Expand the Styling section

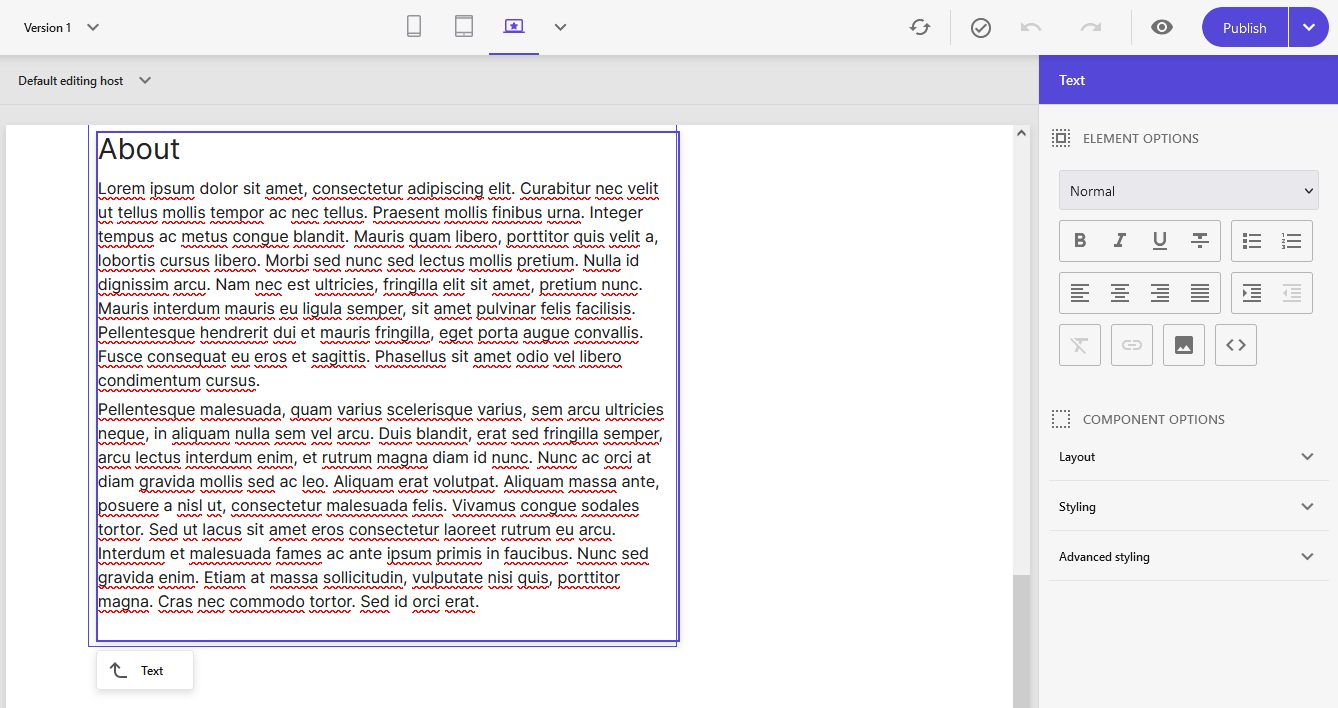(x=1188, y=506)
